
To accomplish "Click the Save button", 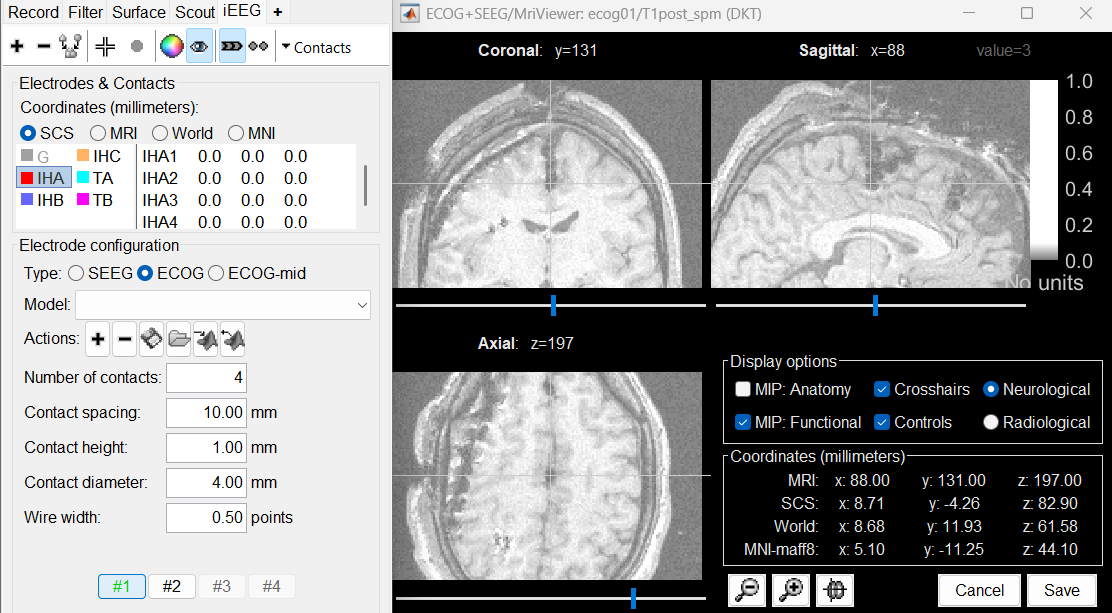I will pyautogui.click(x=1061, y=590).
